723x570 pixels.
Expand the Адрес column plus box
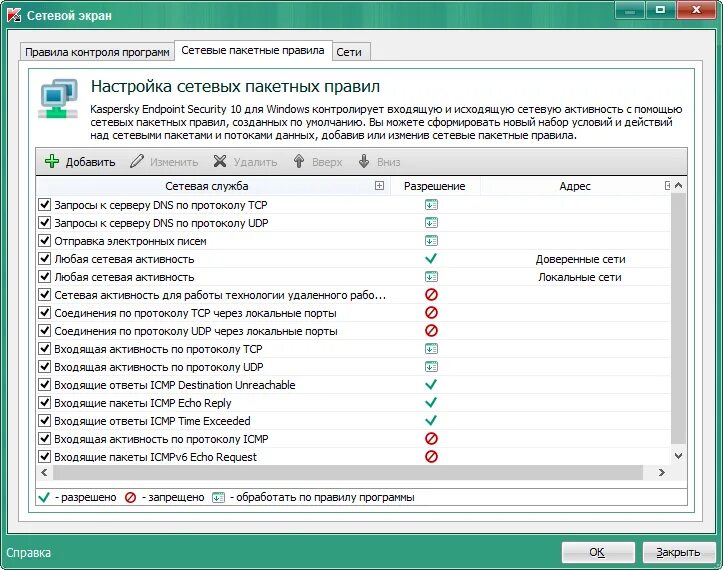pos(667,185)
